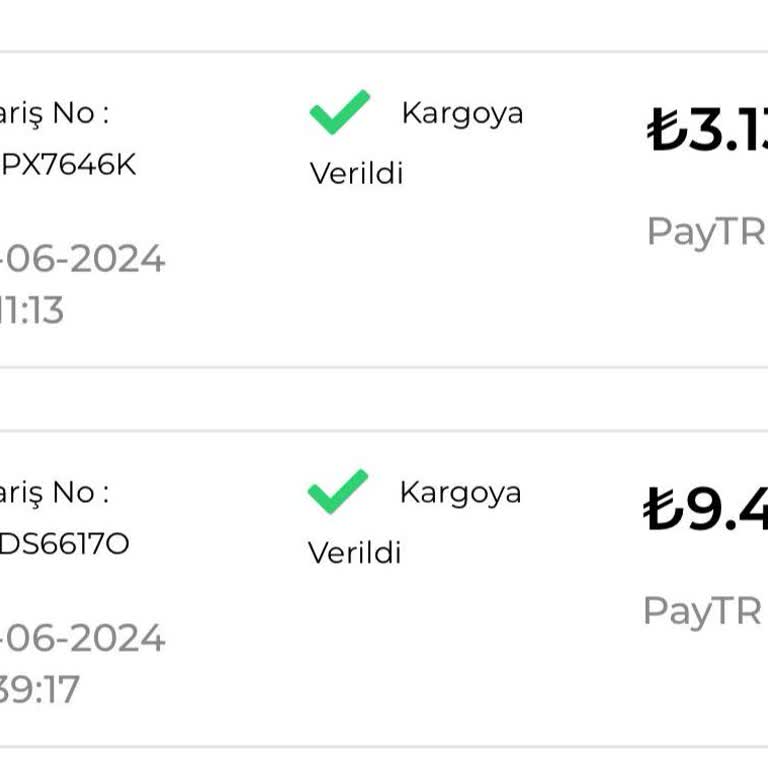Click the green checkmark for order PX7646K
The height and width of the screenshot is (768, 768).
[340, 112]
